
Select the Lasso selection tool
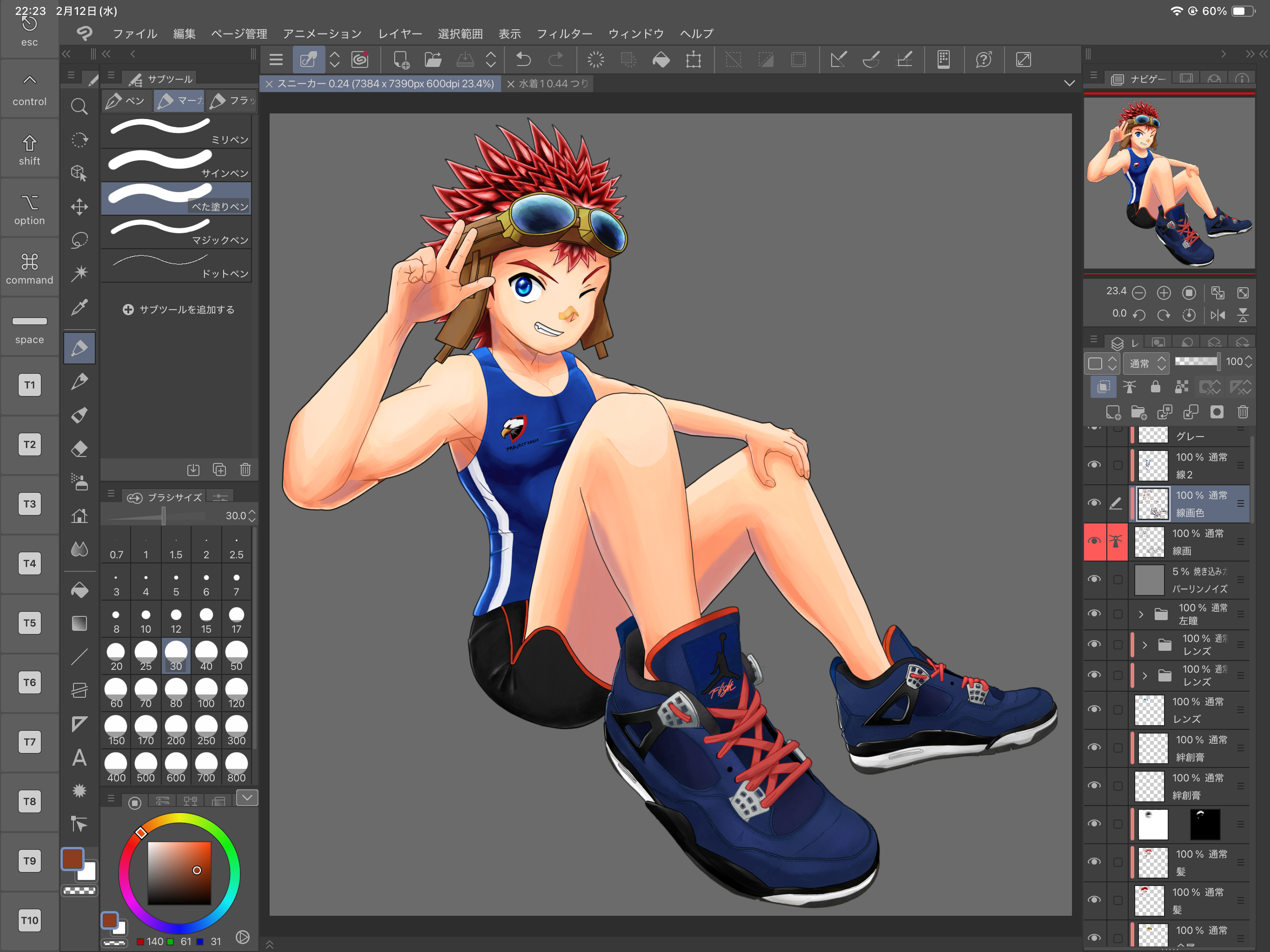[79, 240]
